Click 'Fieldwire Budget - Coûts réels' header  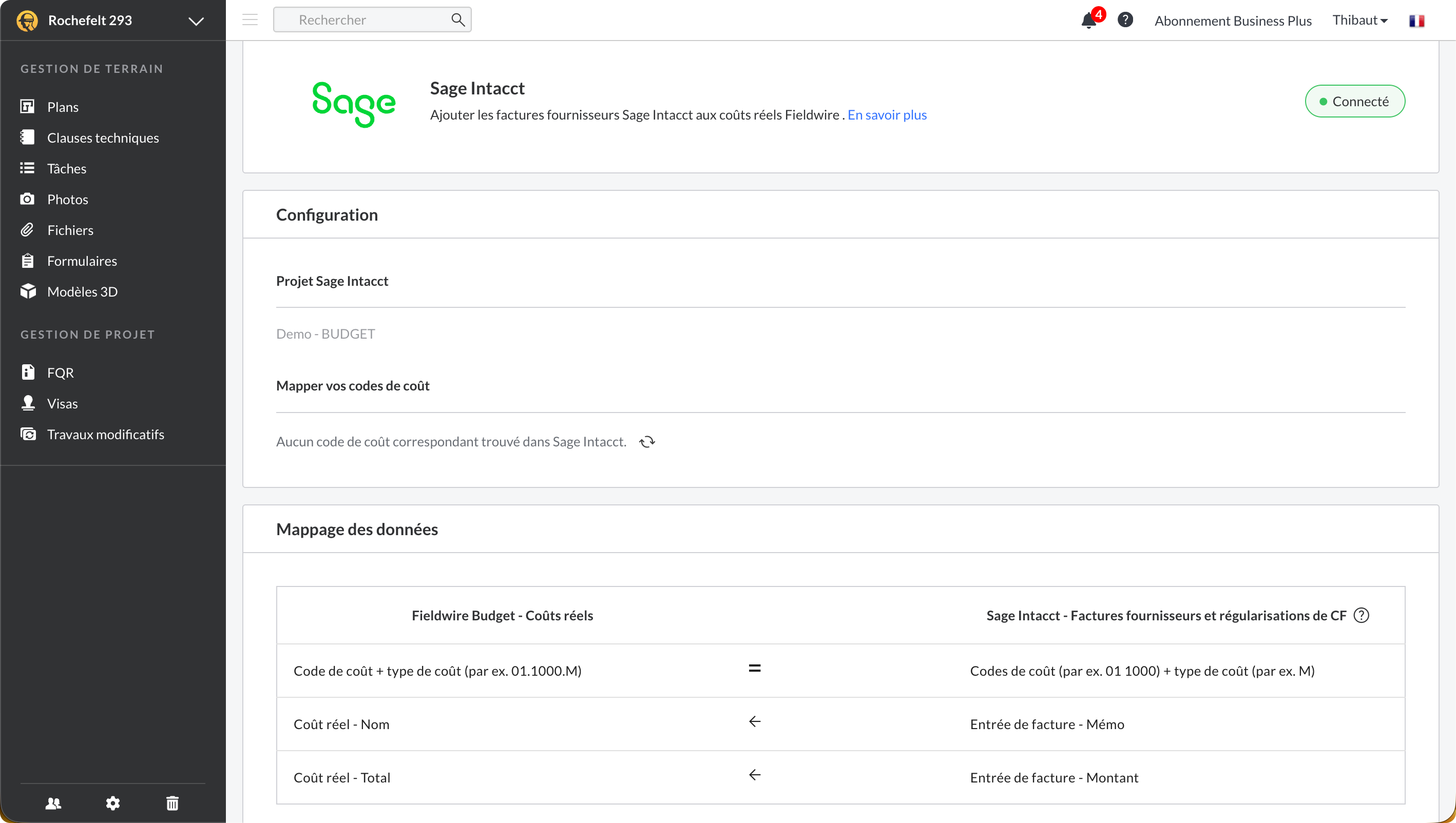502,615
